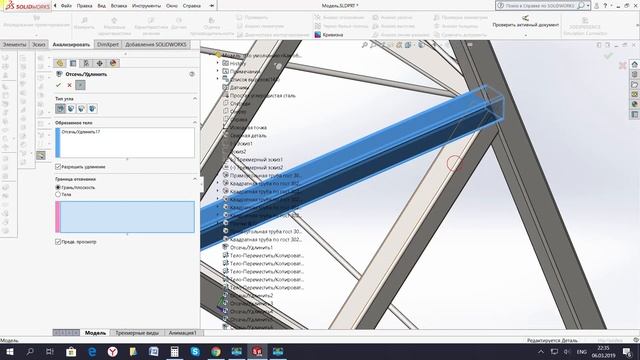
Task: Select the fourth corner type icon (End Butt2)
Action: click(x=92, y=109)
